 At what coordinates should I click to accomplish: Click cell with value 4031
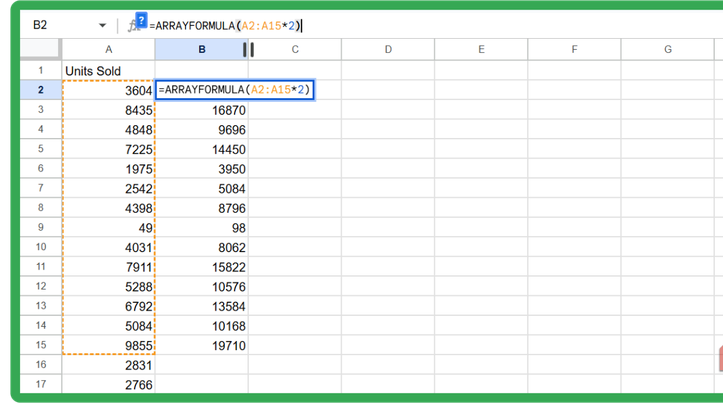pyautogui.click(x=109, y=247)
